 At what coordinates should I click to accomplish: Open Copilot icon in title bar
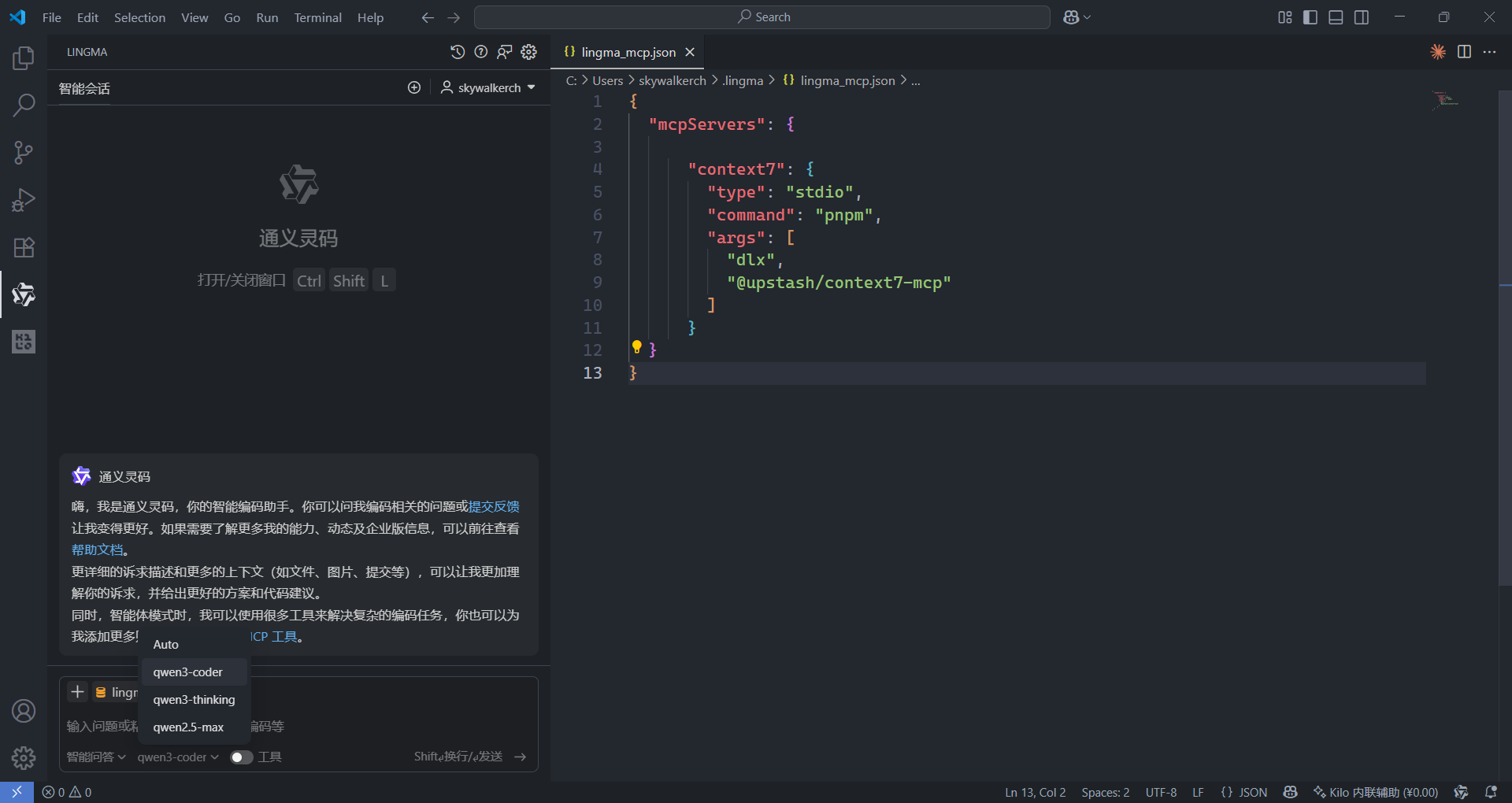pyautogui.click(x=1070, y=17)
